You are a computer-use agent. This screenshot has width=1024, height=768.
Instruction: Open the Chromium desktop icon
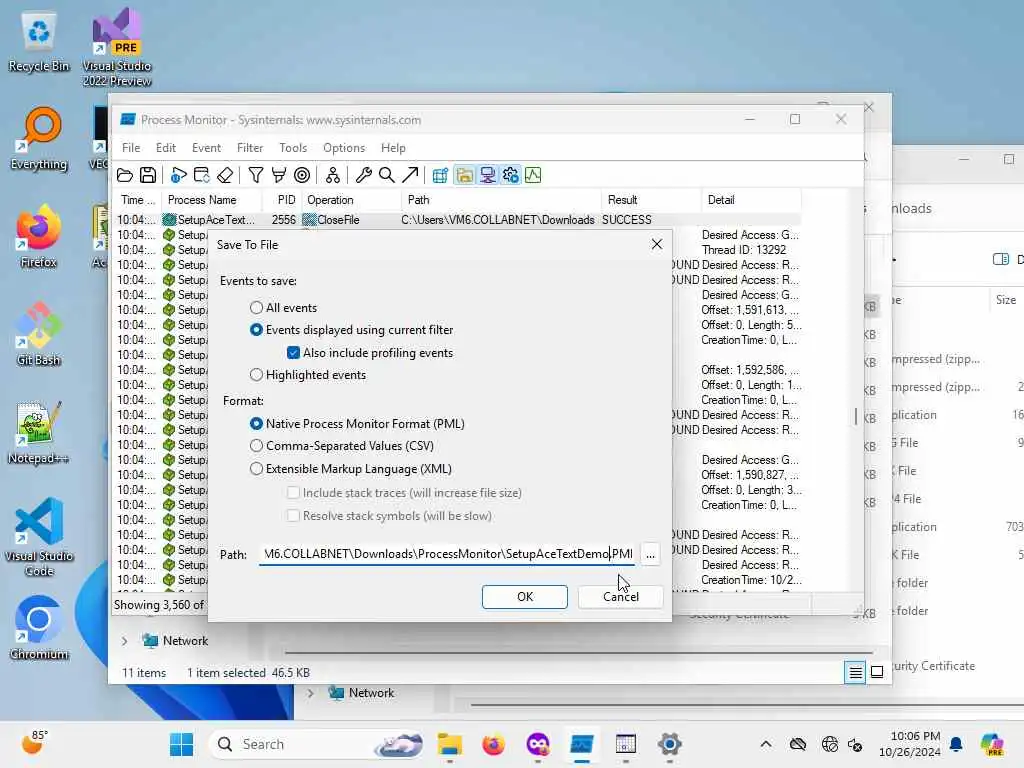39,629
